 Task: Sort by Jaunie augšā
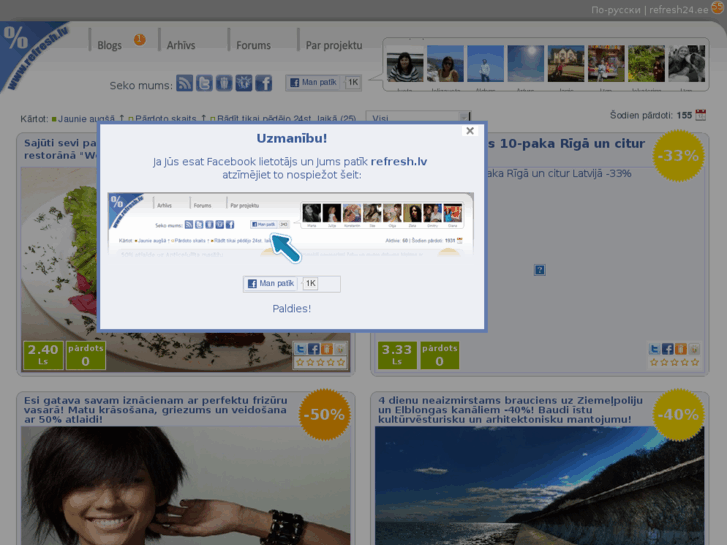tap(88, 119)
